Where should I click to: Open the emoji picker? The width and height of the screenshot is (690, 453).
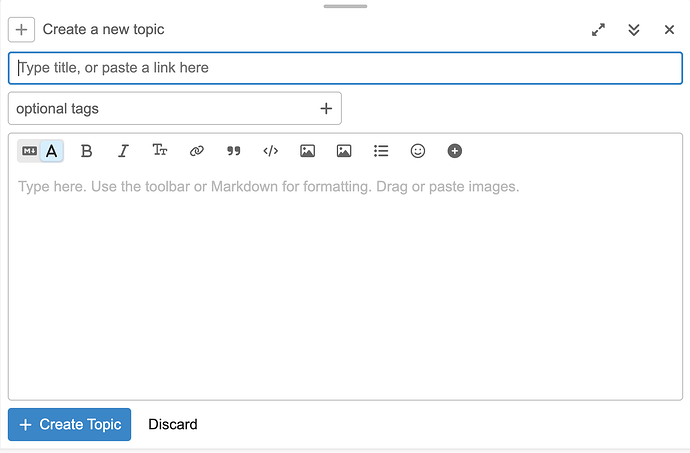click(418, 151)
